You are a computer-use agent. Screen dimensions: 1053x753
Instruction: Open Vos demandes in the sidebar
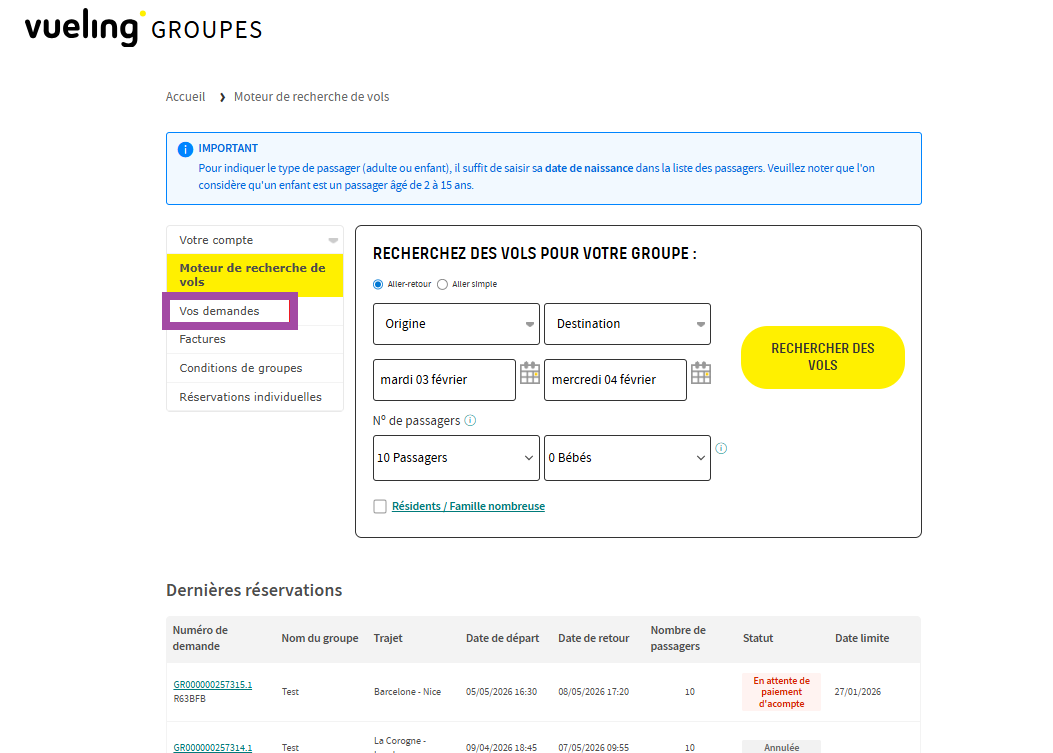[x=219, y=311]
